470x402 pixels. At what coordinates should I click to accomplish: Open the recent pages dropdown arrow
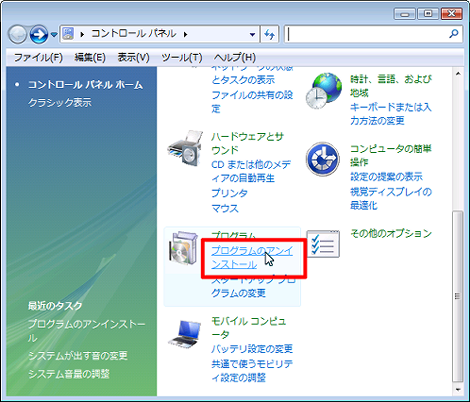pos(54,34)
